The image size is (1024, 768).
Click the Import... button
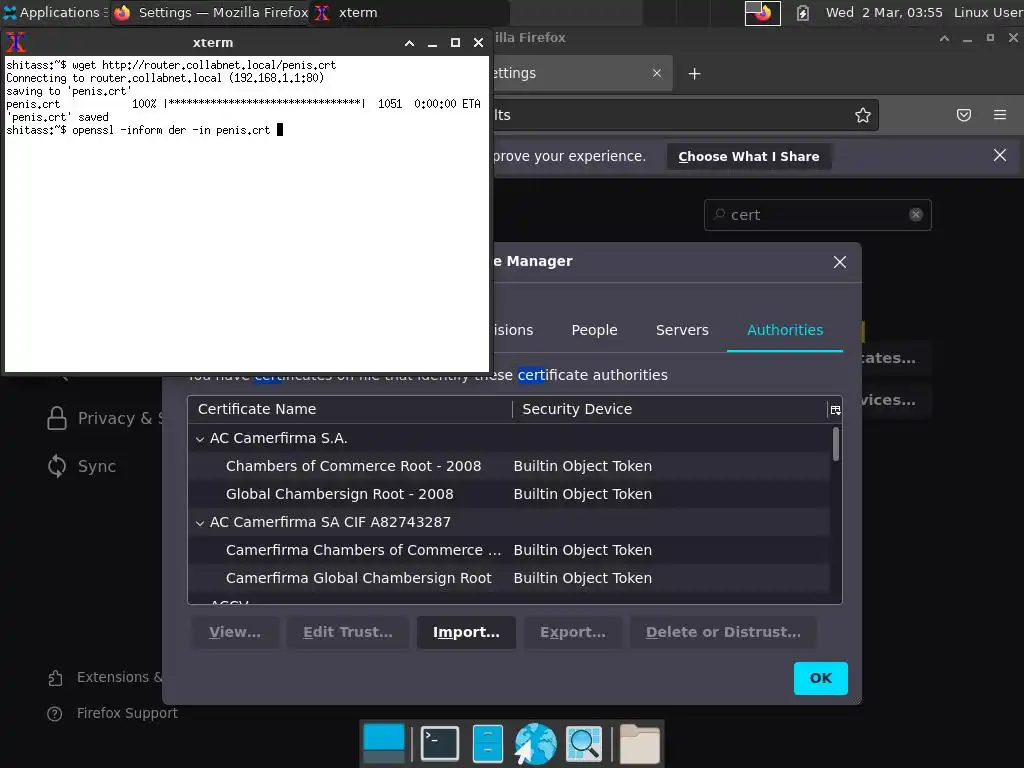click(x=466, y=632)
